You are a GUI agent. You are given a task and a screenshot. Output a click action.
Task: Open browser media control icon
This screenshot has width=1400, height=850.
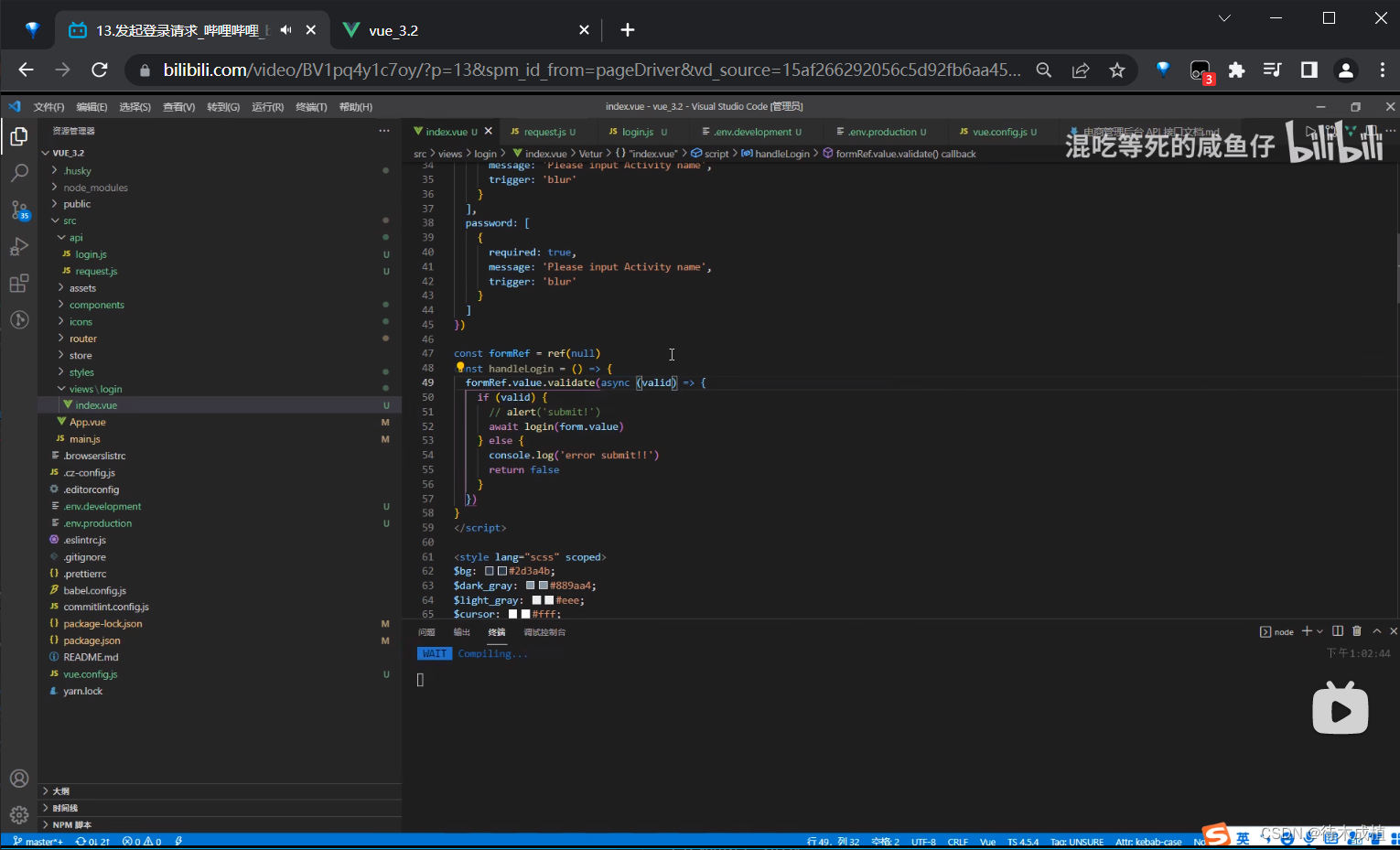pyautogui.click(x=1273, y=70)
